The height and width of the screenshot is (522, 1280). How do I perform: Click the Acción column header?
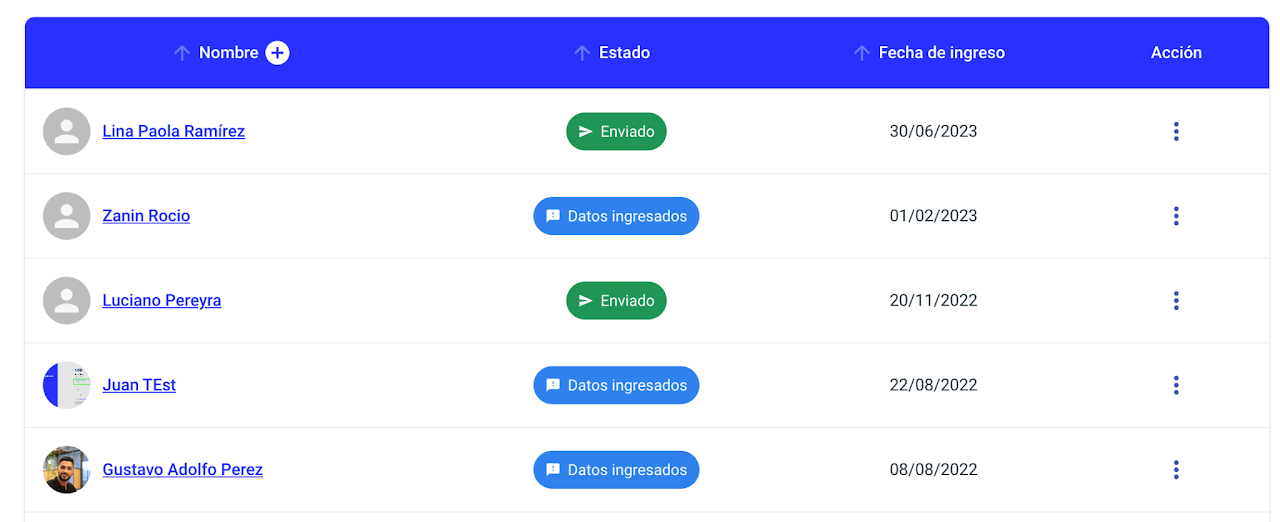click(x=1176, y=53)
